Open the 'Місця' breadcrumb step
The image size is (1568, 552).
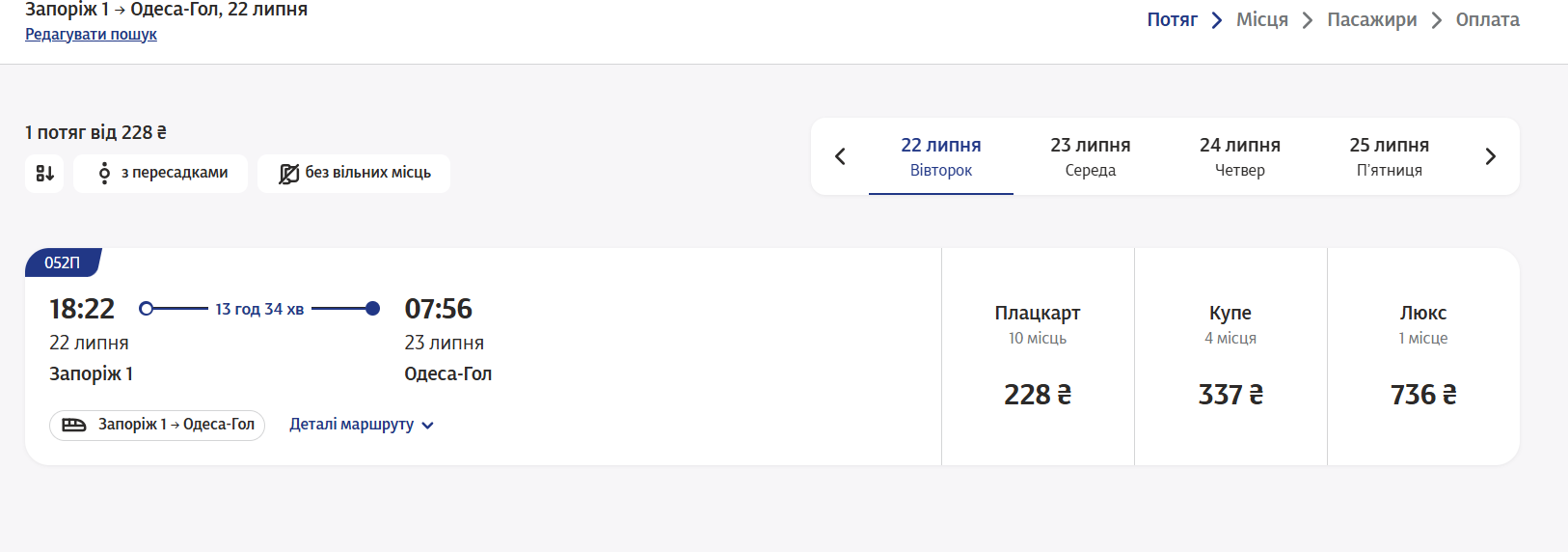point(1262,19)
